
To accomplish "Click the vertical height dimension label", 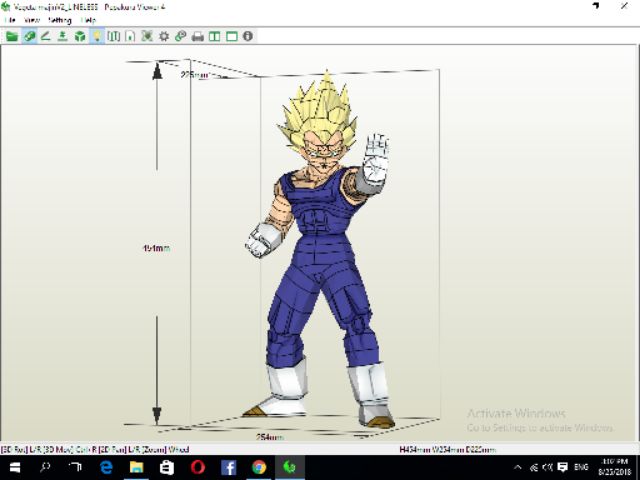I will coord(157,248).
